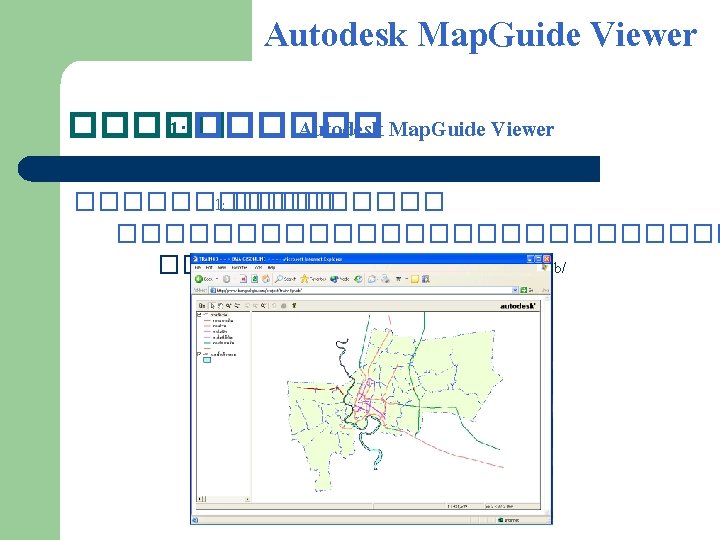This screenshot has width=720, height=540.
Task: Click the green Refresh page icon
Action: 255,279
